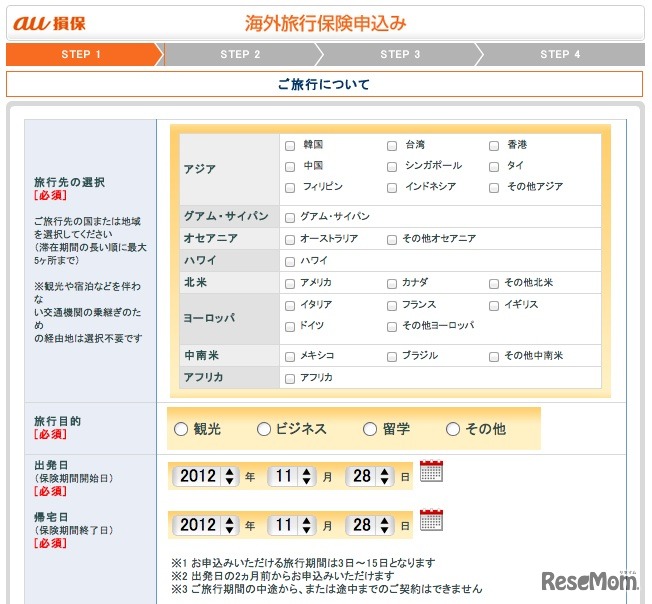Select the フィリピン checkbox
This screenshot has width=652, height=604.
coord(290,187)
